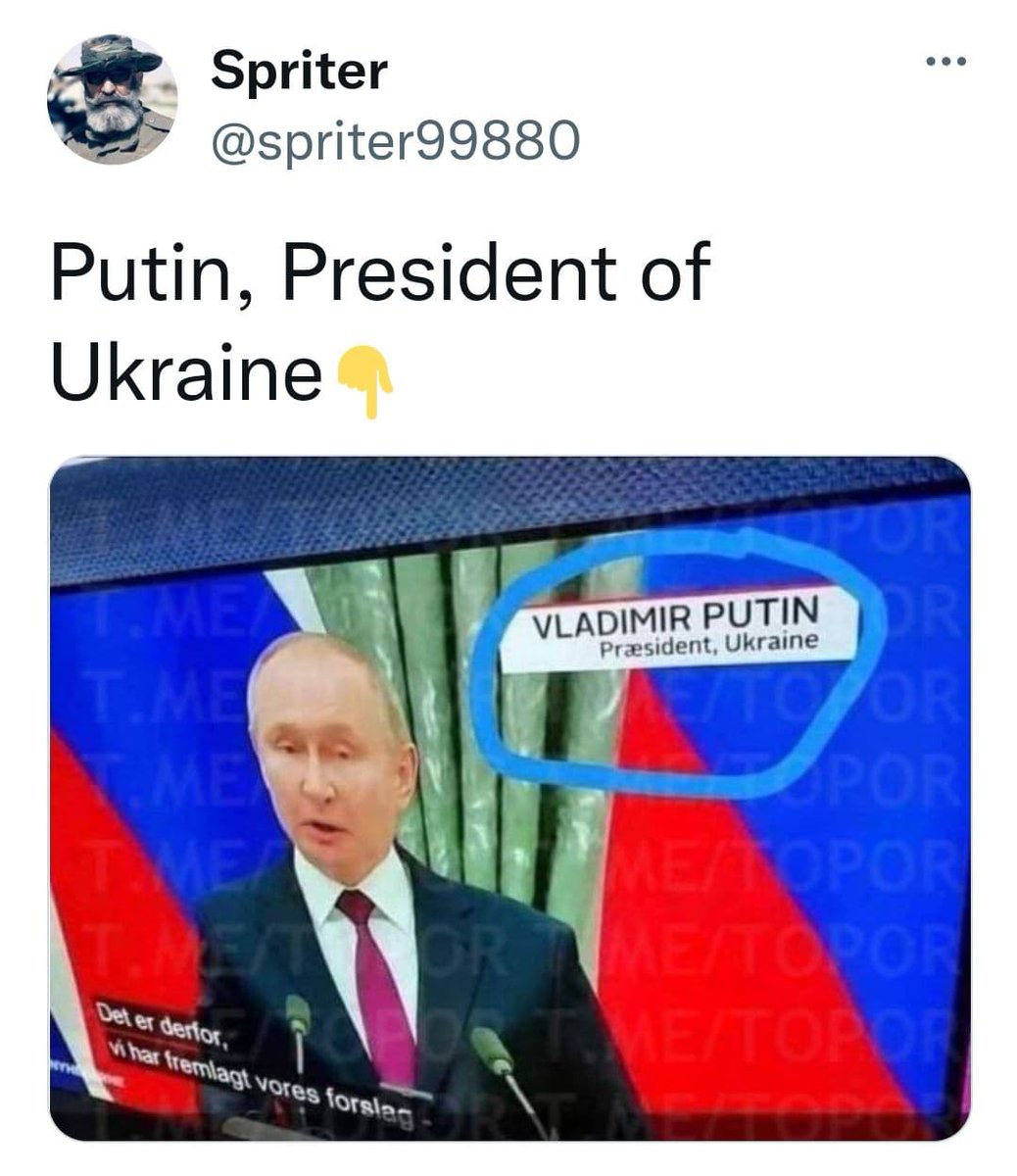Click Spriter's profile avatar picture

[112, 99]
